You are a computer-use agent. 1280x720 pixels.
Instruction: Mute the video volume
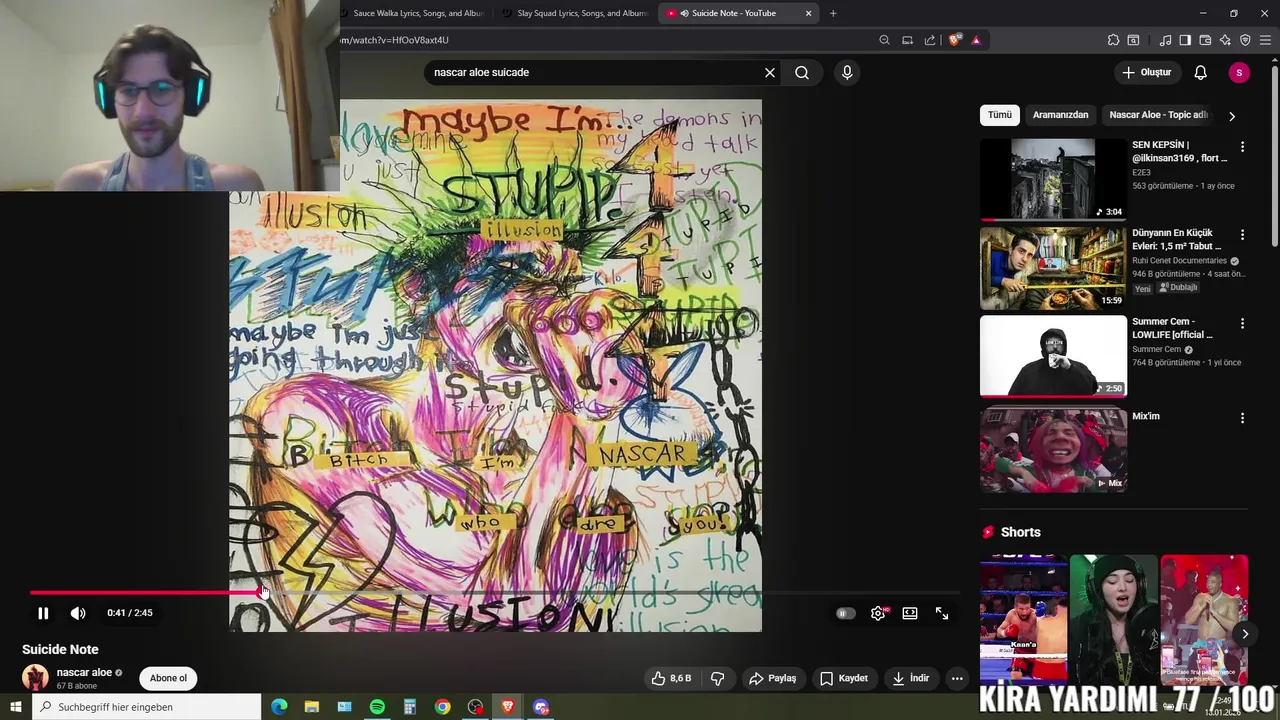(x=78, y=613)
